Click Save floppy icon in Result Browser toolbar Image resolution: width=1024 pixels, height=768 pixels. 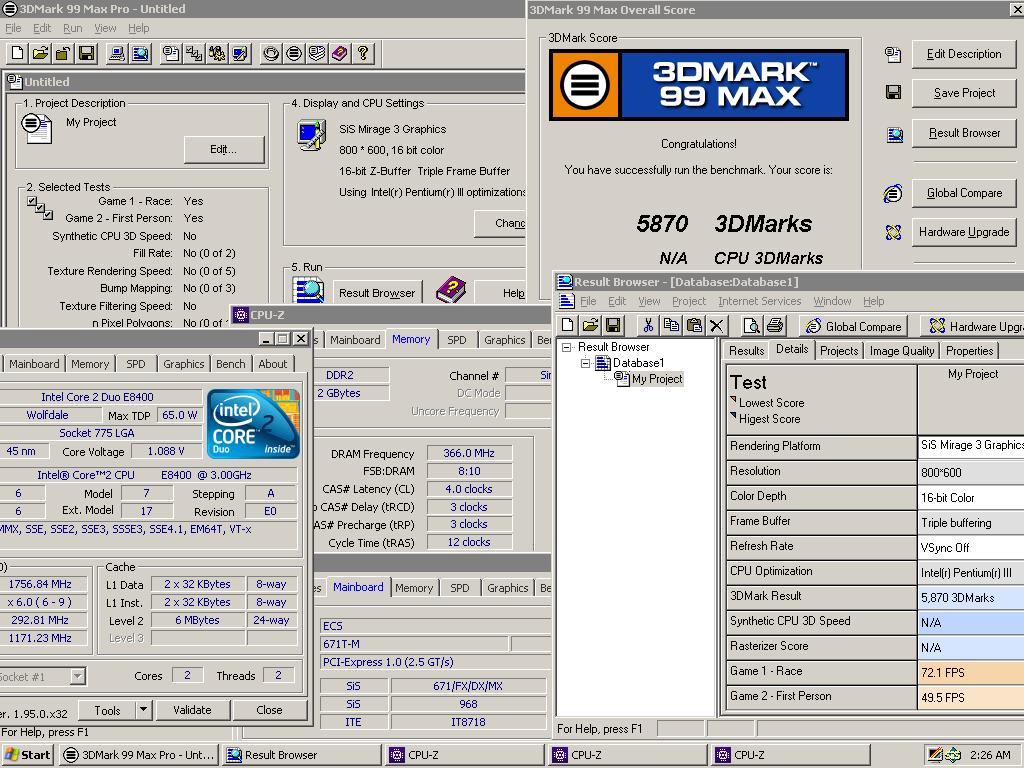point(613,325)
